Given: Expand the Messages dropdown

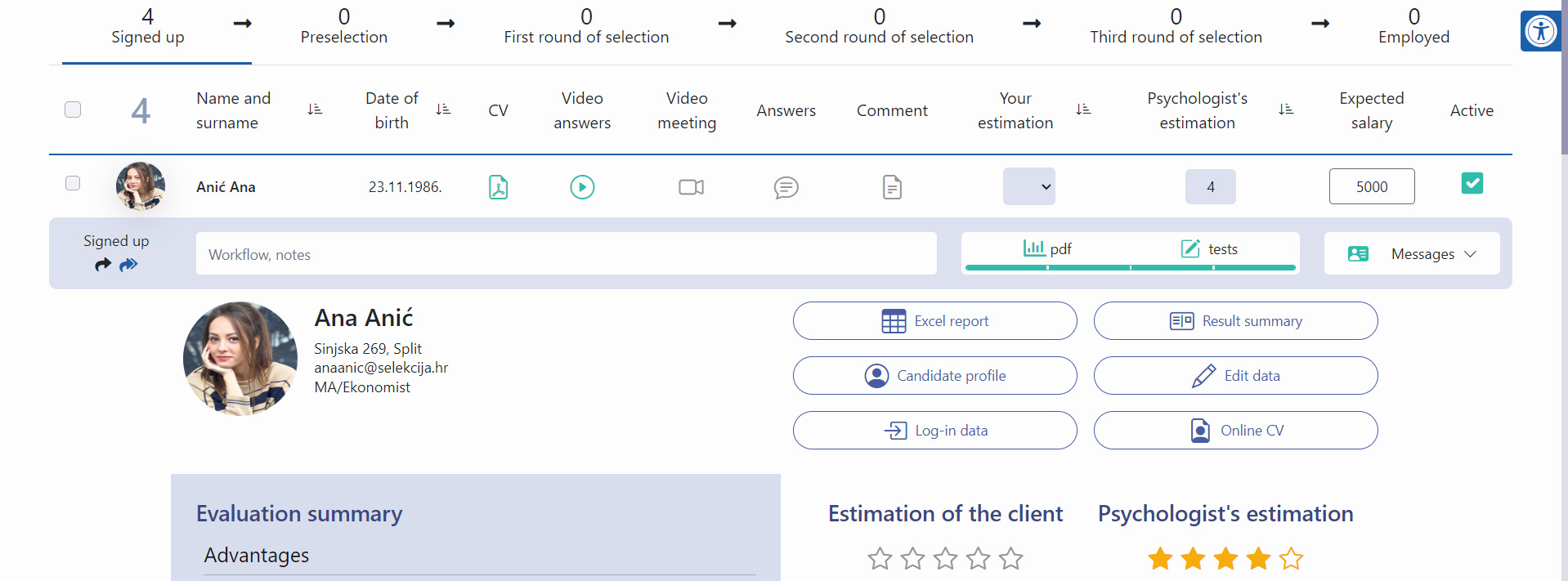Looking at the screenshot, I should coord(1412,254).
